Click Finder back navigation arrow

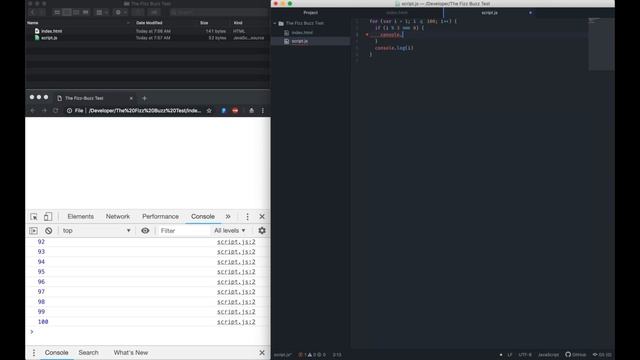coord(34,12)
